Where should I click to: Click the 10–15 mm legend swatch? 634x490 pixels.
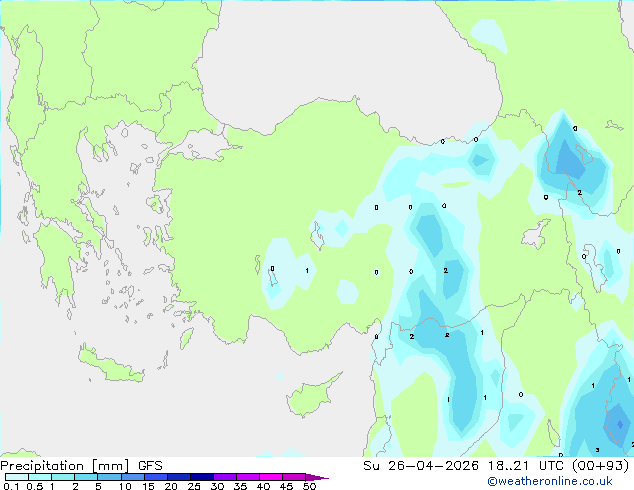click(x=132, y=477)
